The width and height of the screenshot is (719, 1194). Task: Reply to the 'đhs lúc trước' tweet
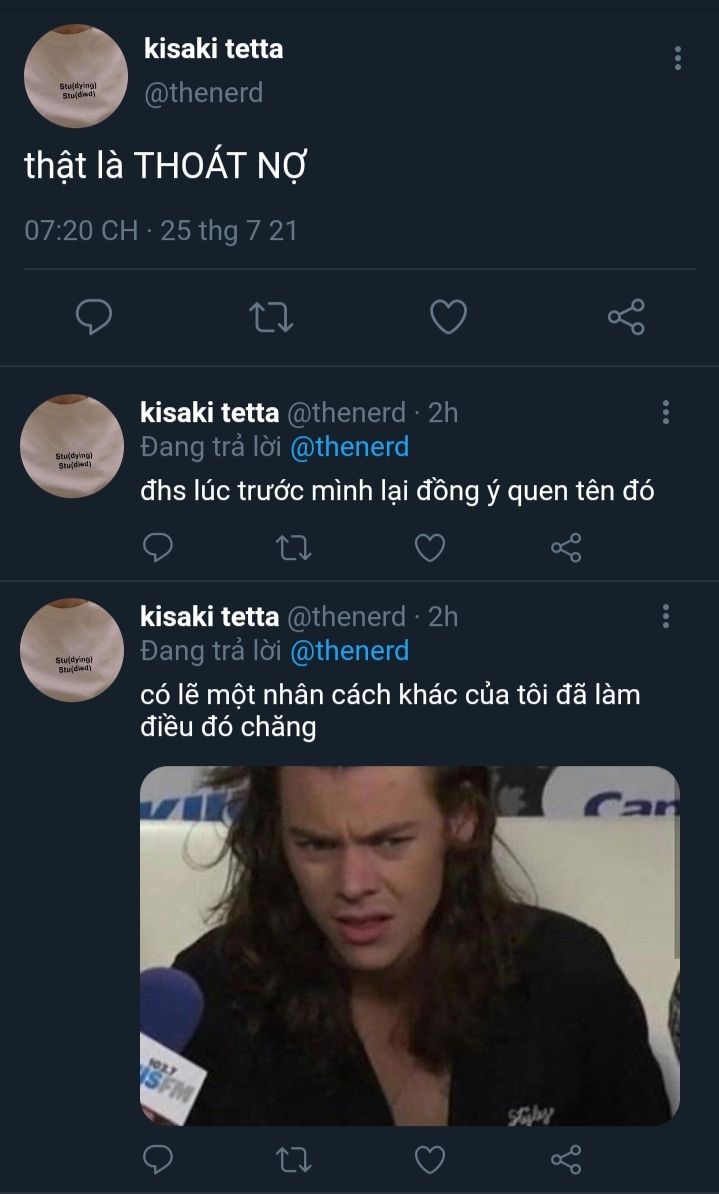click(158, 546)
